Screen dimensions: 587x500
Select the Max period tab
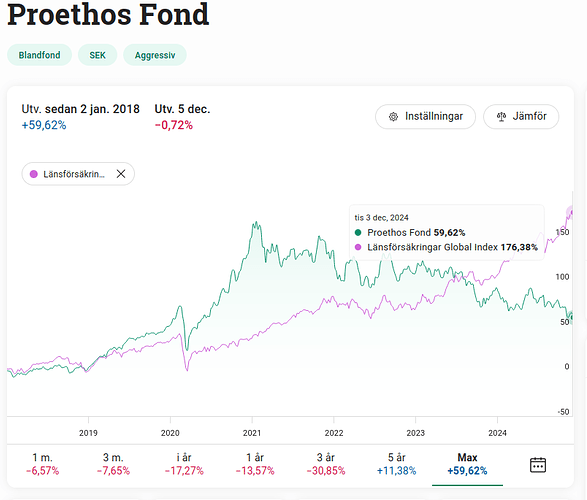pos(467,464)
